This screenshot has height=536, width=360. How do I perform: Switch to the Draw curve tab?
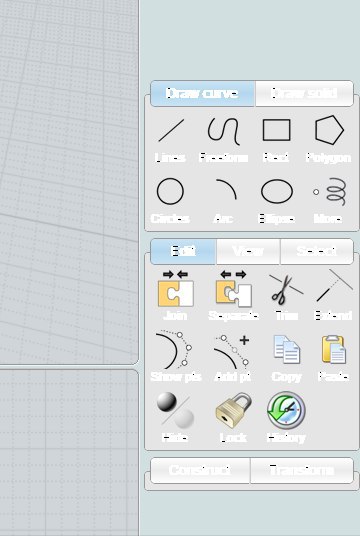202,93
